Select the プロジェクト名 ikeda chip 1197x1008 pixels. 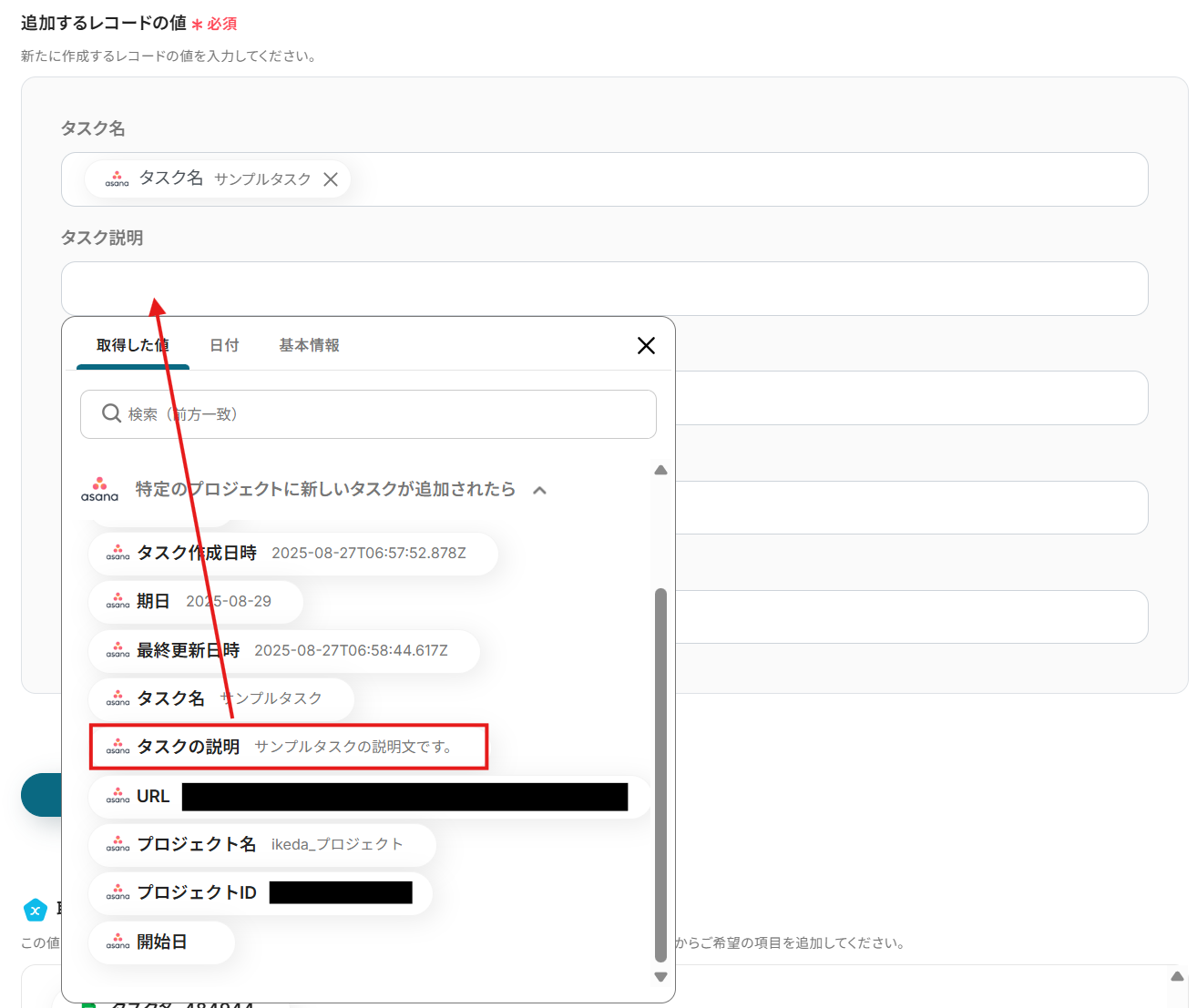[262, 844]
